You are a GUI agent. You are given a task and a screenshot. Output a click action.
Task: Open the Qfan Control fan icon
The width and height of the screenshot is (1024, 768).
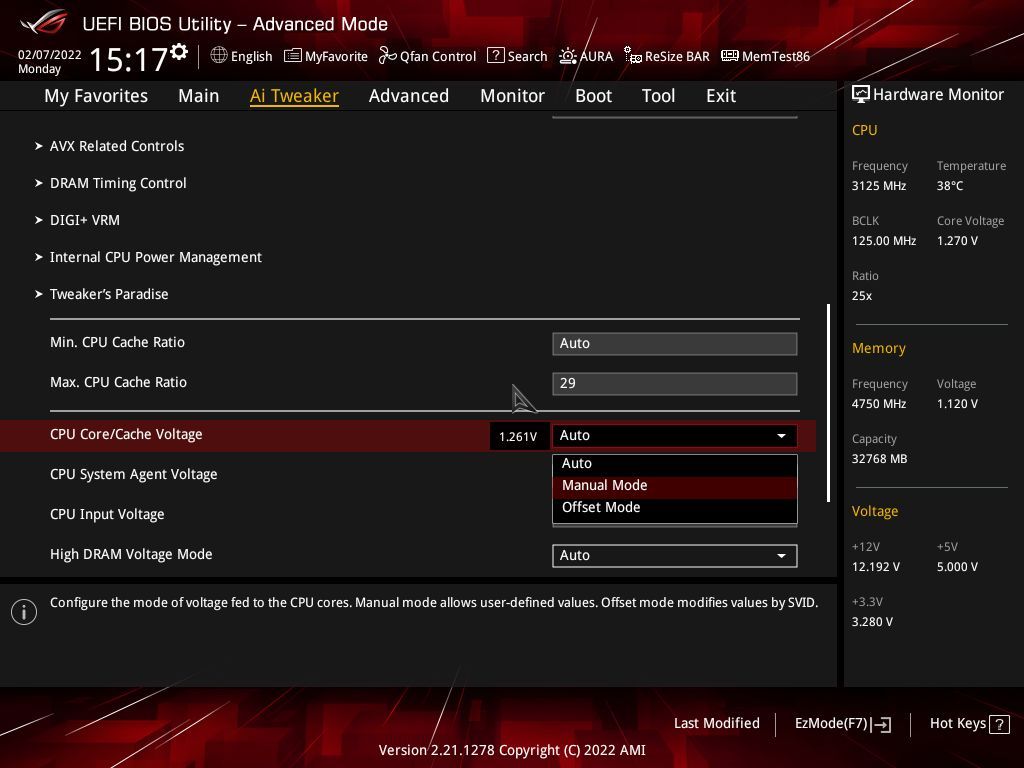point(387,56)
